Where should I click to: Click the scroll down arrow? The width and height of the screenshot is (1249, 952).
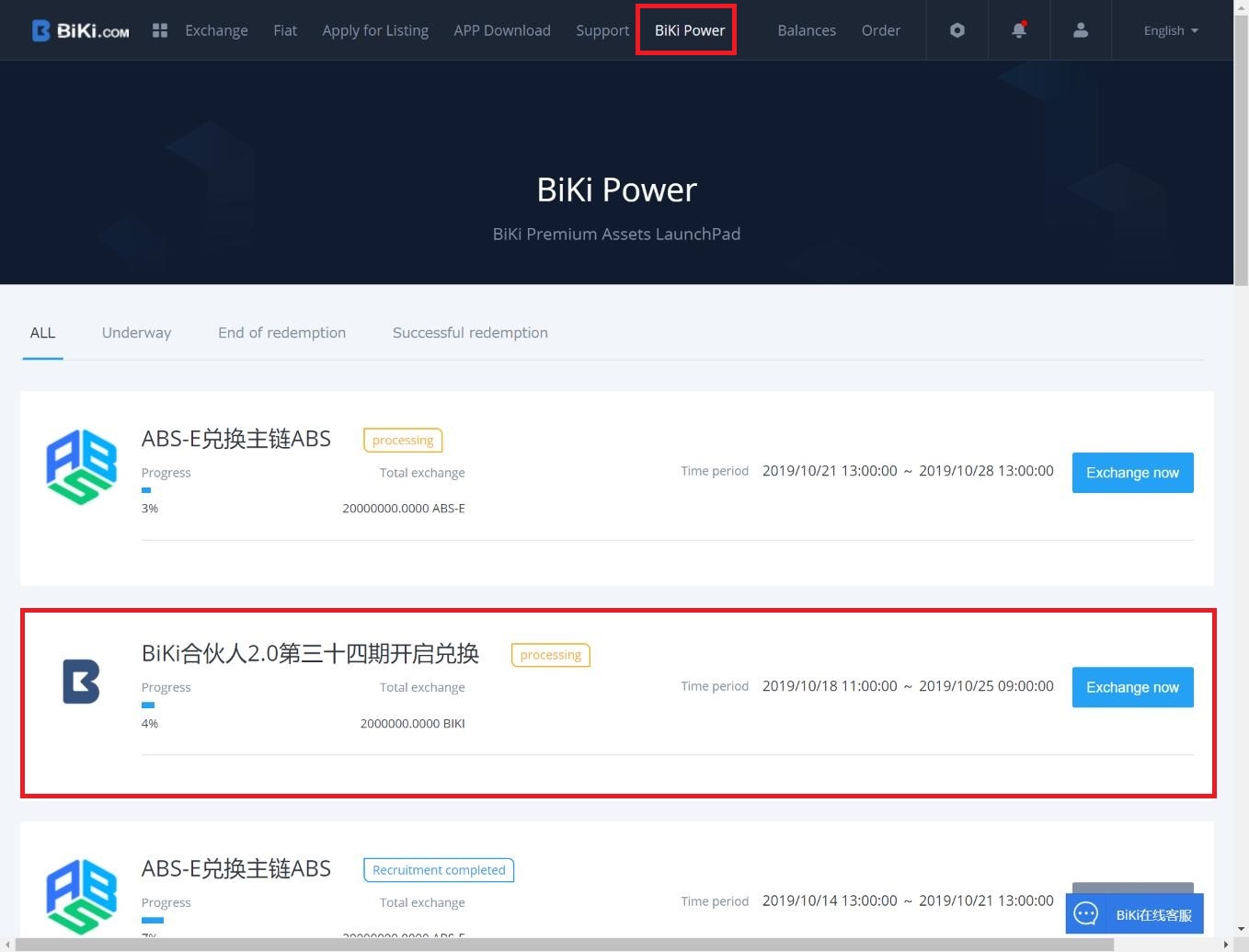pos(1242,929)
